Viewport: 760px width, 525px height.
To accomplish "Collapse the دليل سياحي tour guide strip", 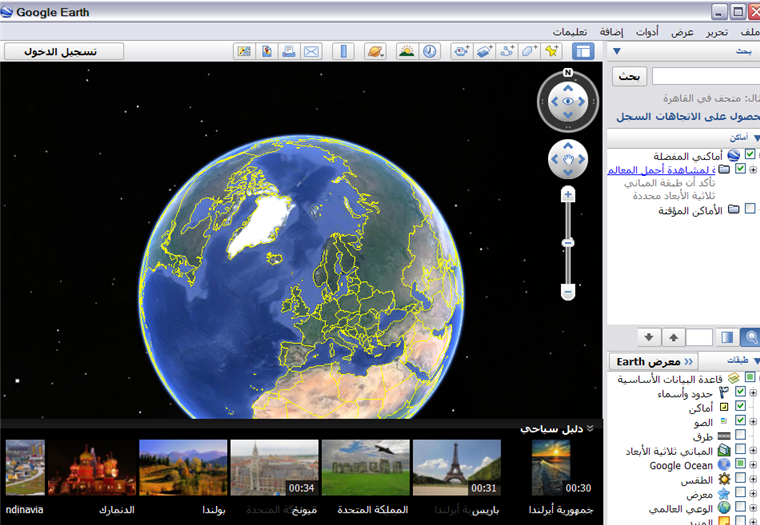I will point(590,428).
